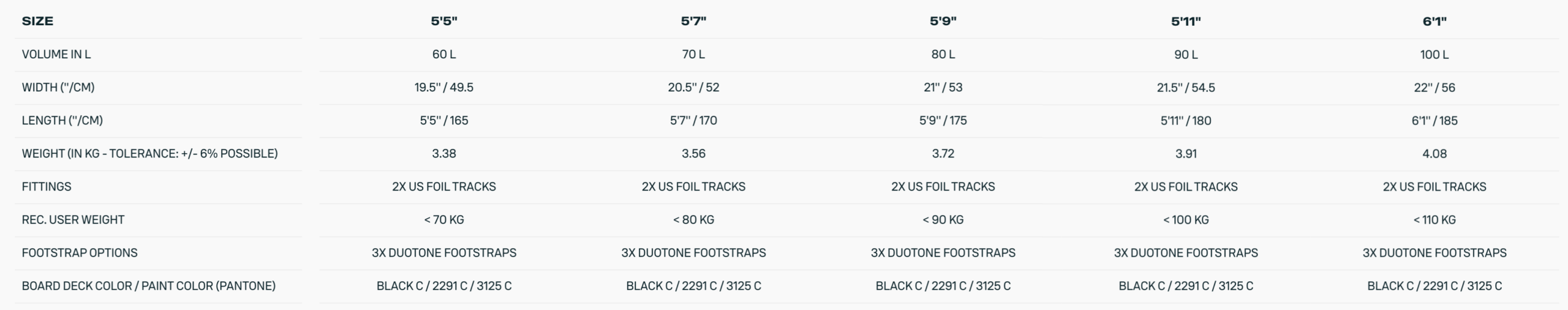Click the < 100 KG user weight cell
The height and width of the screenshot is (310, 1568).
coord(1186,220)
